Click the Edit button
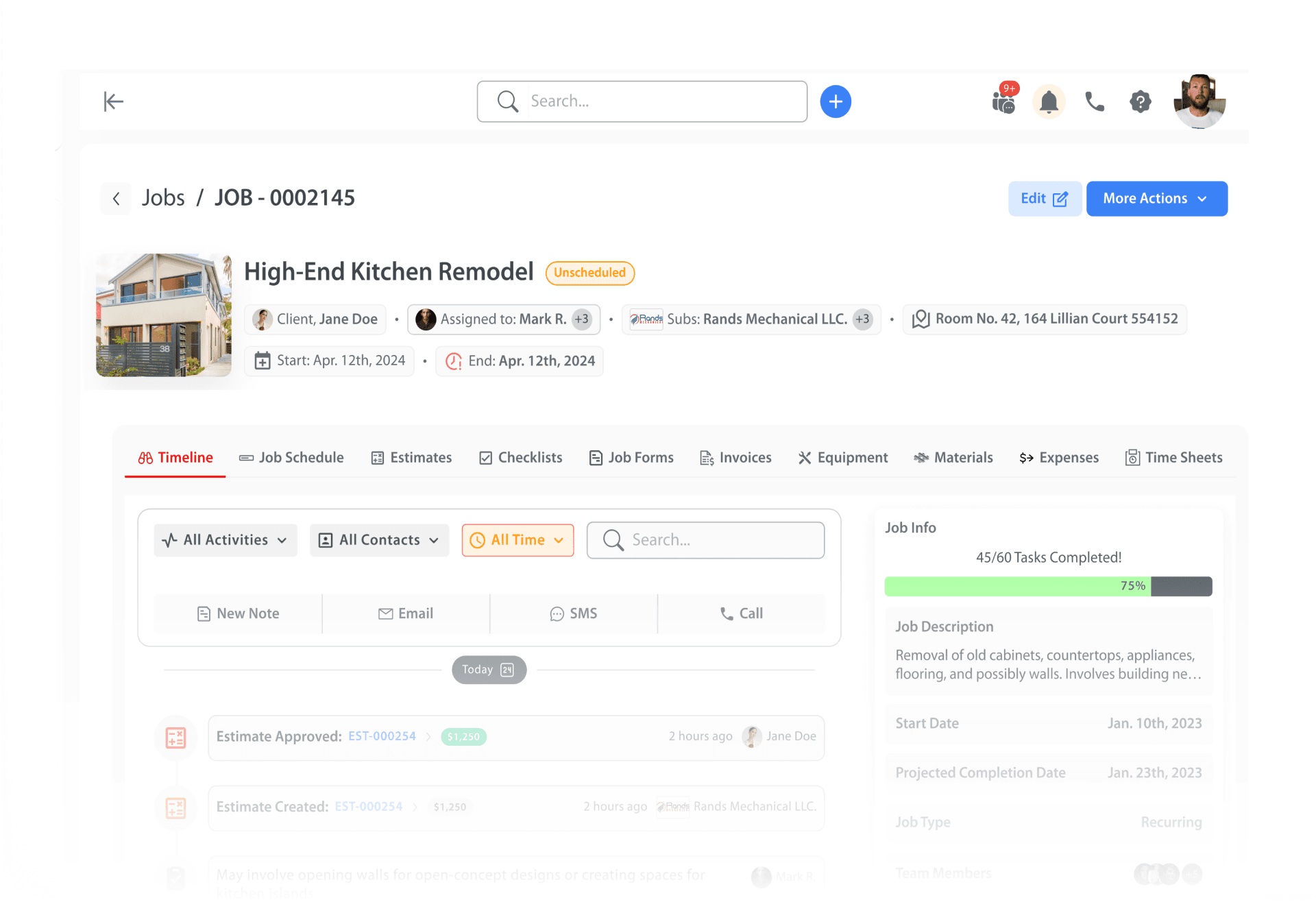The image size is (1316, 913). click(x=1044, y=199)
